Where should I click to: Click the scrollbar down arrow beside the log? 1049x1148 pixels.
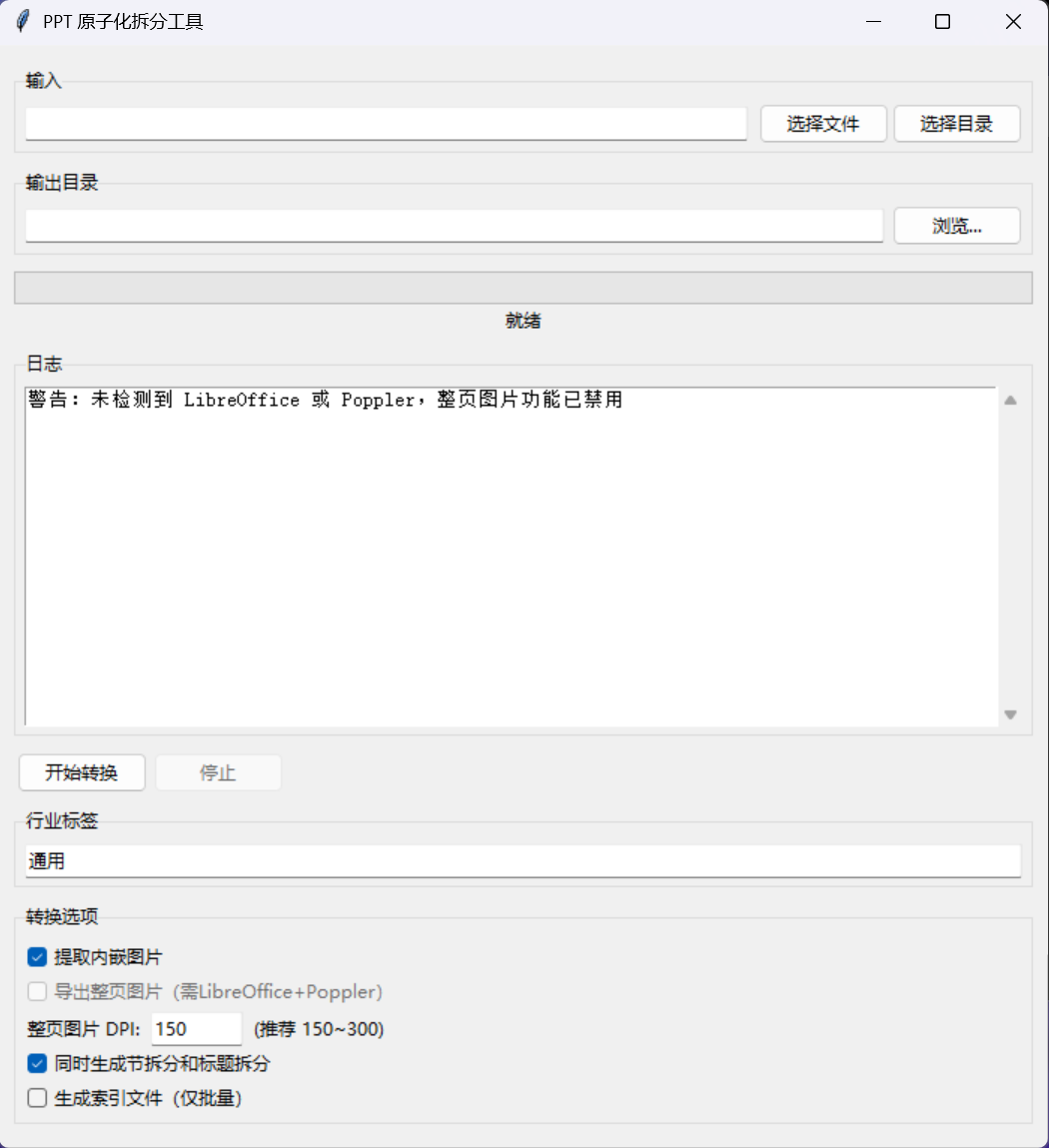coord(1009,714)
